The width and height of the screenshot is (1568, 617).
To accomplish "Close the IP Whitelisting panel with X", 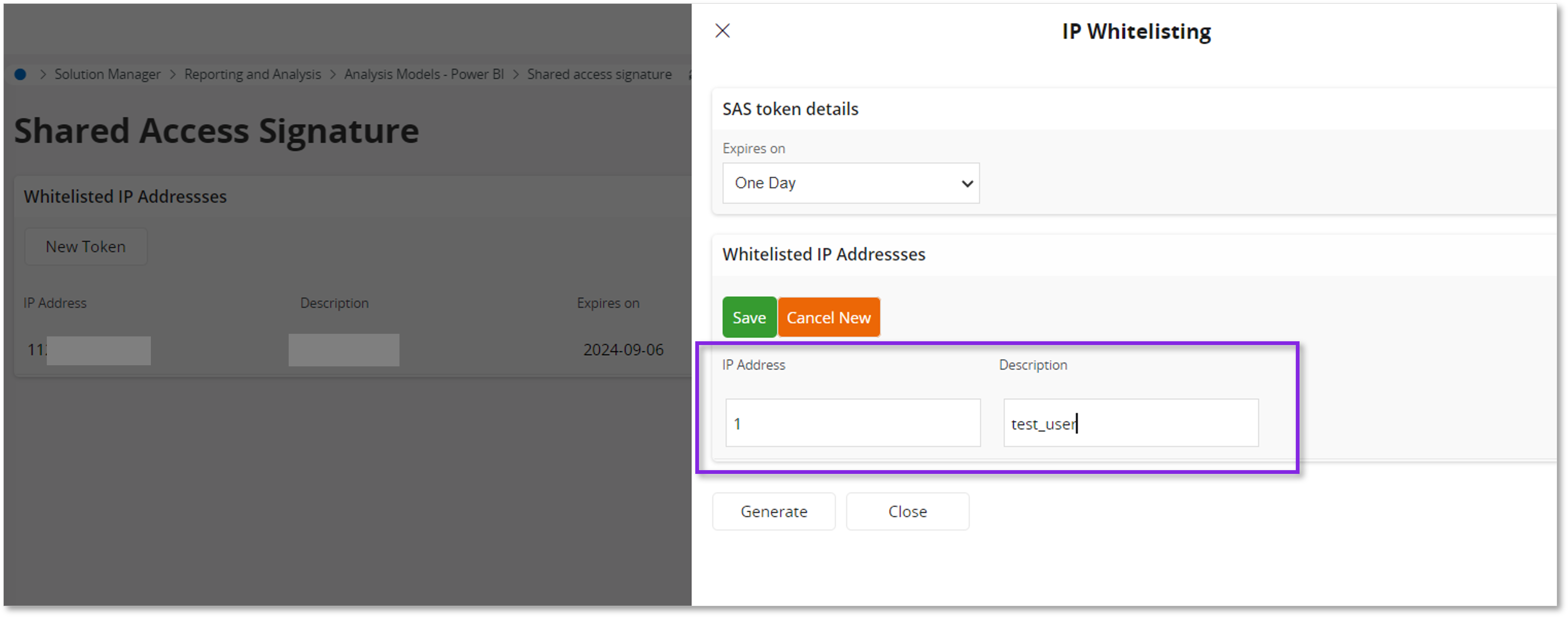I will tap(722, 30).
